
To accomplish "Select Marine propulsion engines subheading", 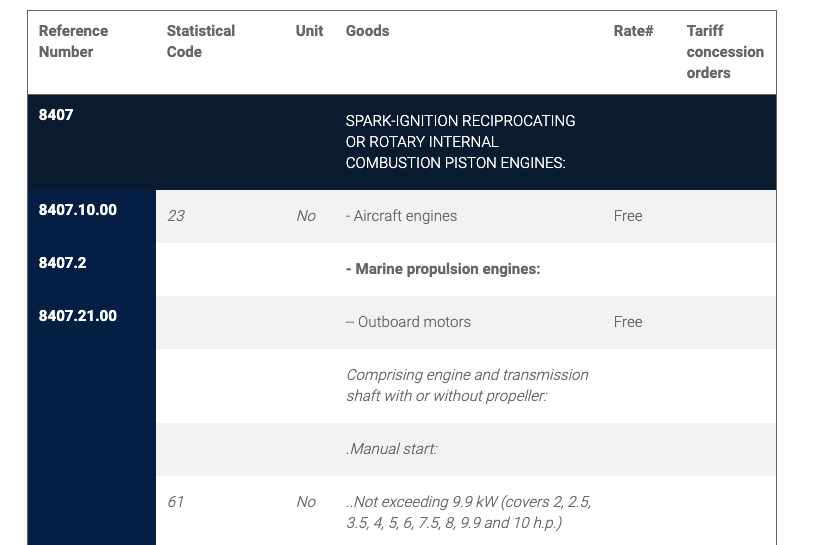I will (x=443, y=269).
